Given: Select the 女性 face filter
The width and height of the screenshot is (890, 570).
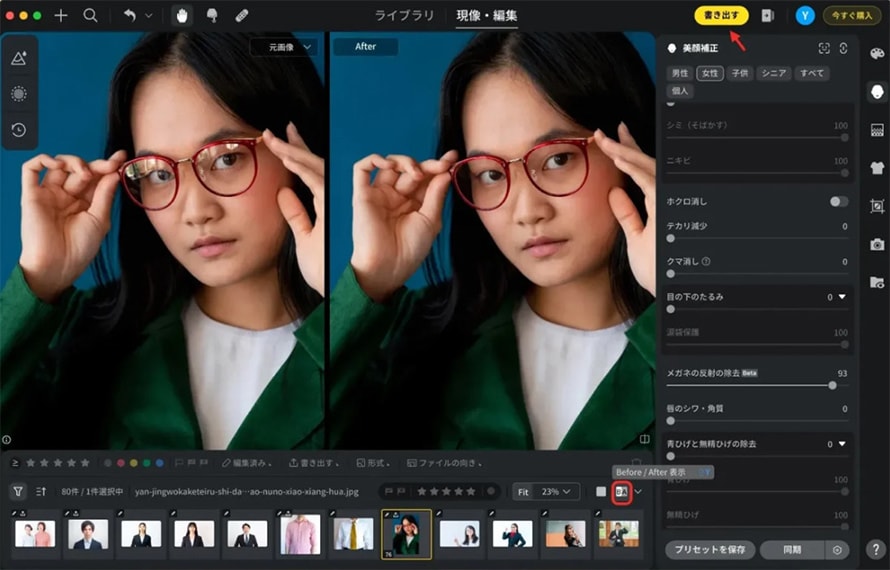Looking at the screenshot, I should [710, 73].
